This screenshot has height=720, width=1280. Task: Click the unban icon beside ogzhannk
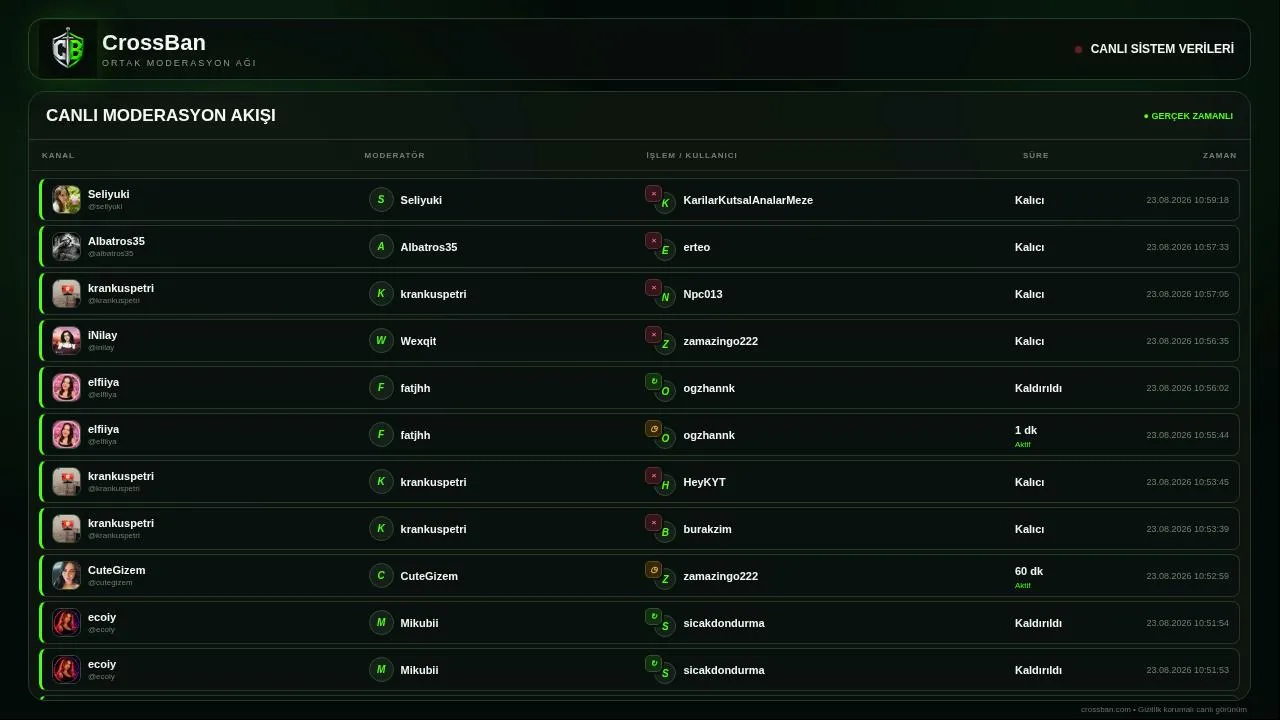[653, 382]
